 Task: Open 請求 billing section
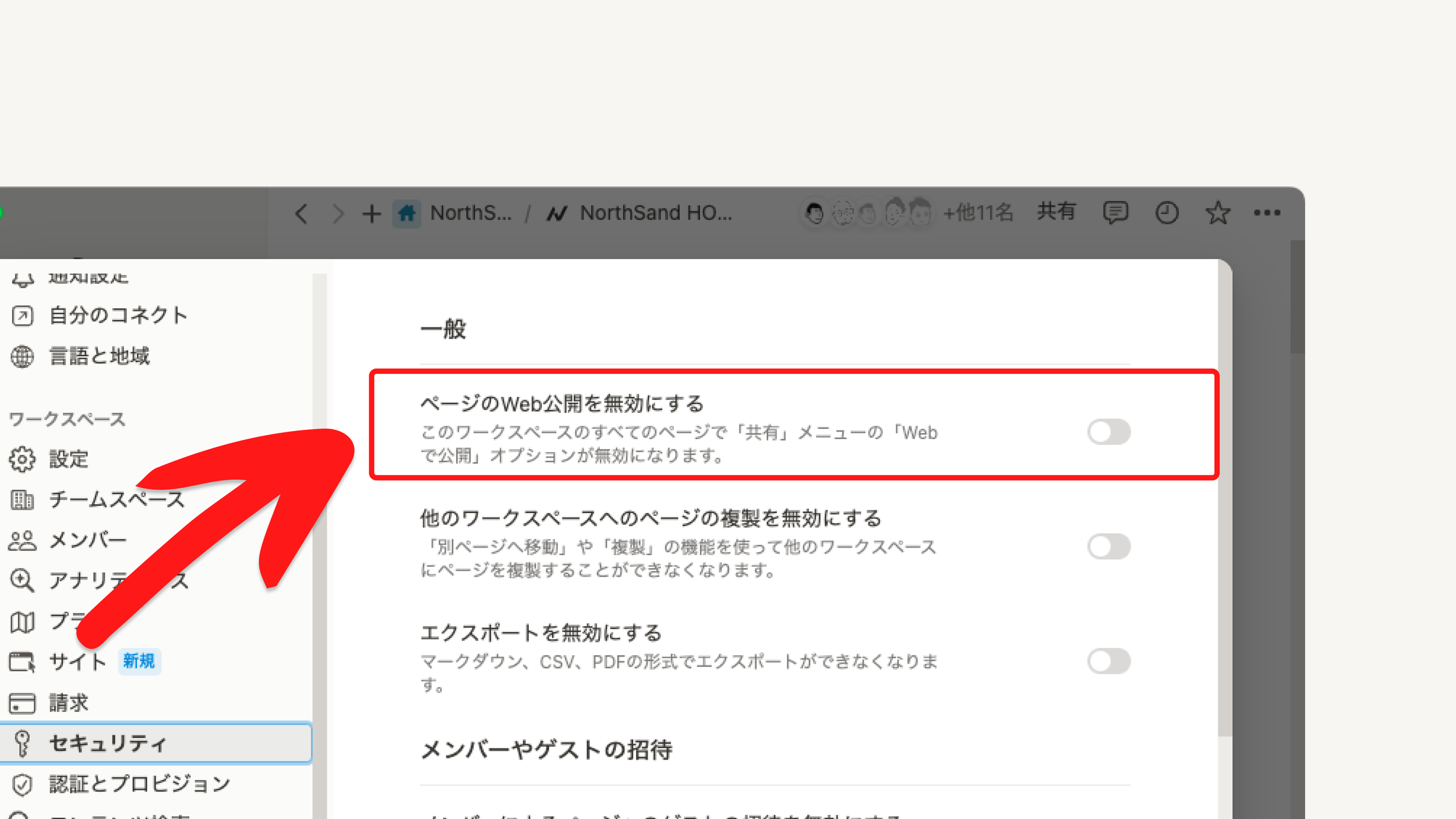[68, 702]
